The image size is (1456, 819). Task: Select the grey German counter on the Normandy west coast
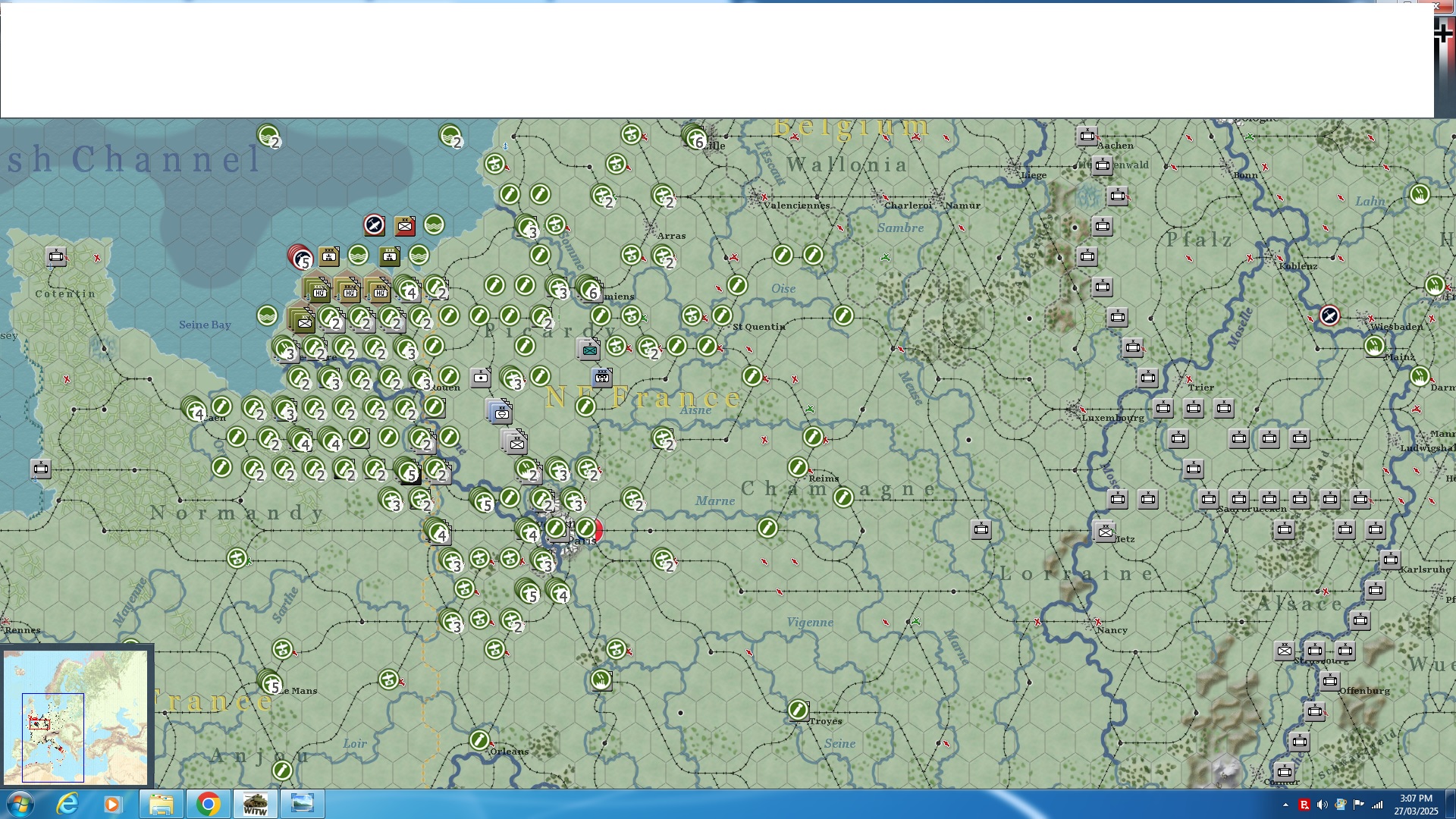(x=41, y=469)
